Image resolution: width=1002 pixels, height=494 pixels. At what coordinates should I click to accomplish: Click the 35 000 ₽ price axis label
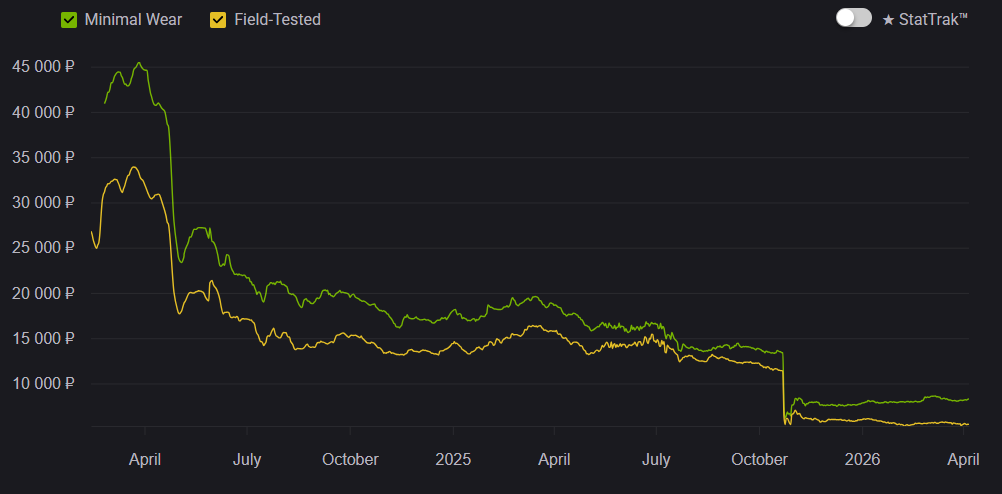(43, 157)
